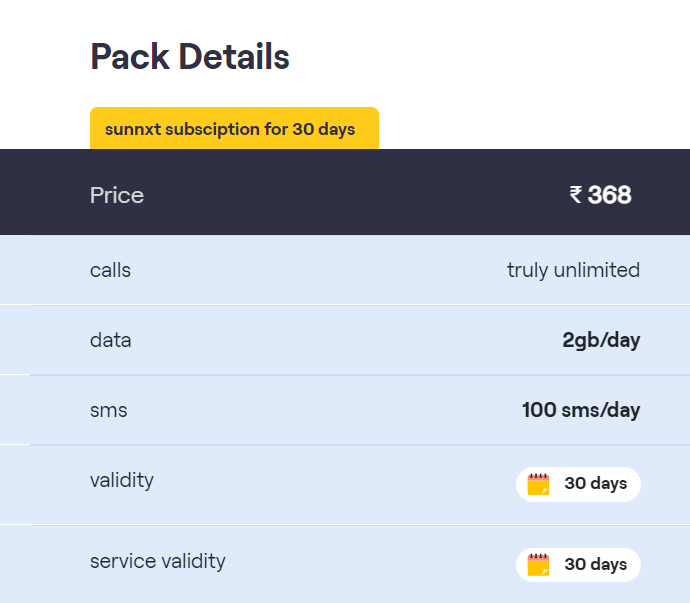Click the sms label
Screen dimensions: 690x603
[x=109, y=410]
